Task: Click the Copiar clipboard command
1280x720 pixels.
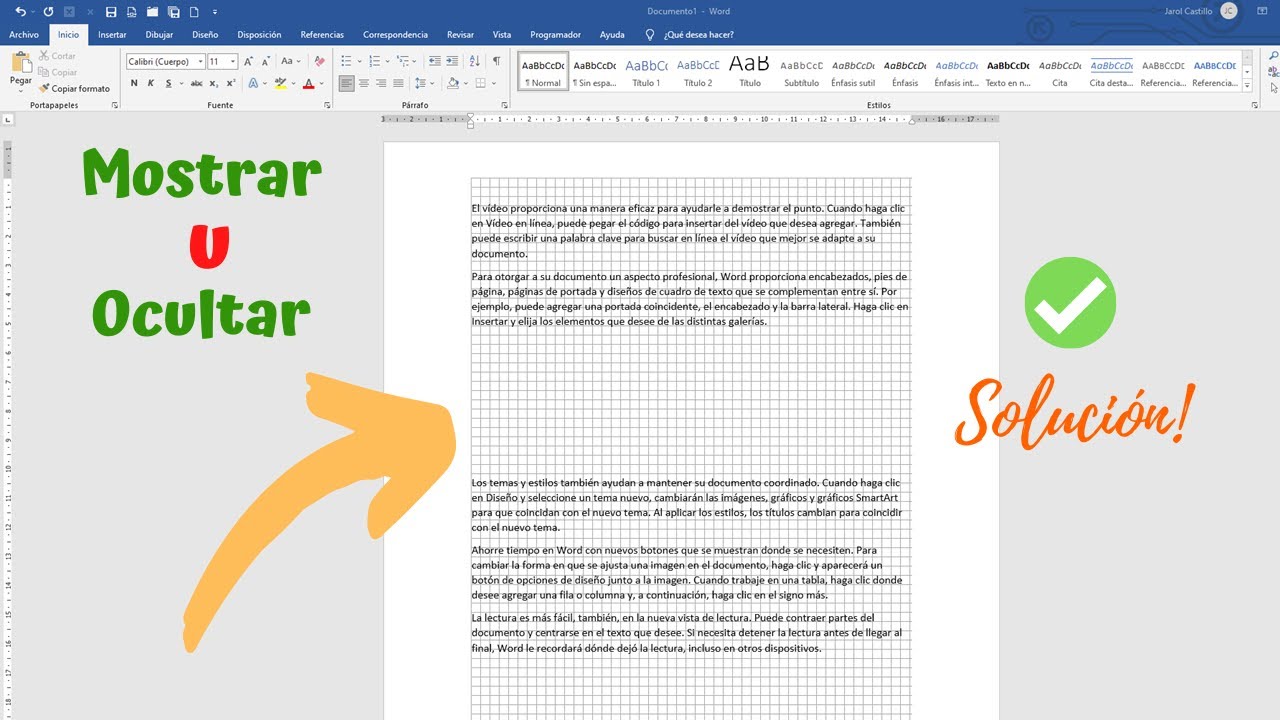Action: point(57,72)
